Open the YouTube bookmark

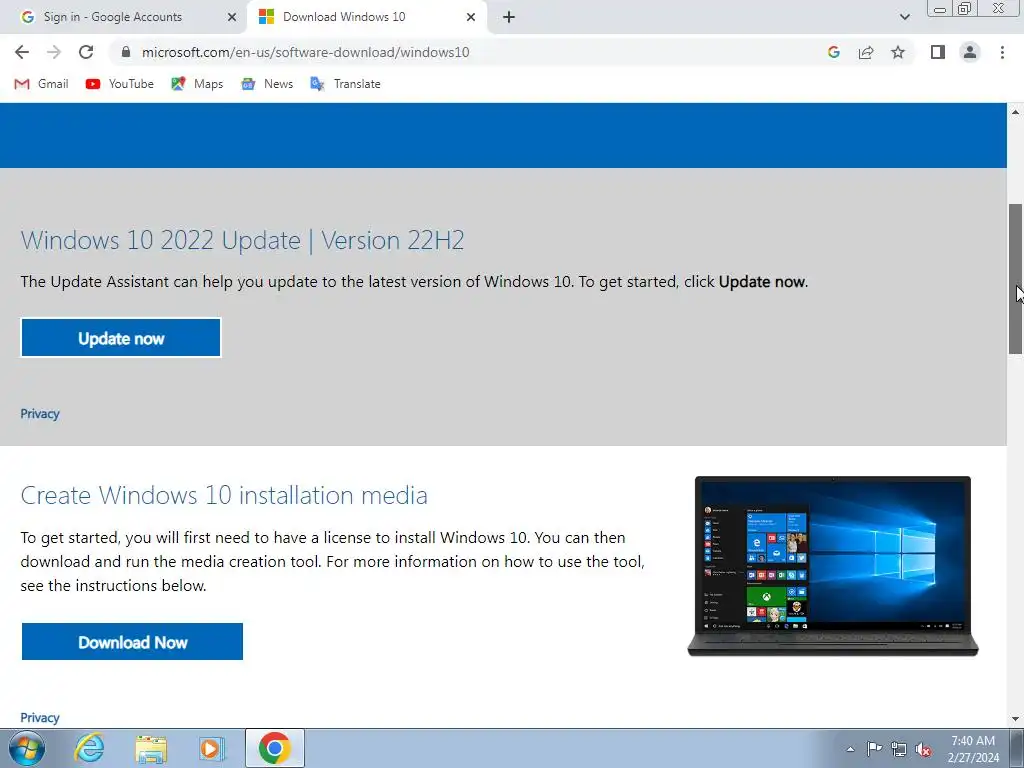[120, 84]
